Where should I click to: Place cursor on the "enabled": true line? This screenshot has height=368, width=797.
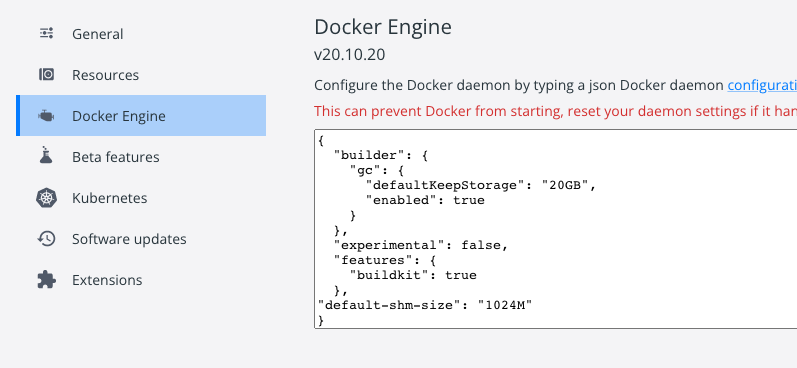pos(425,200)
